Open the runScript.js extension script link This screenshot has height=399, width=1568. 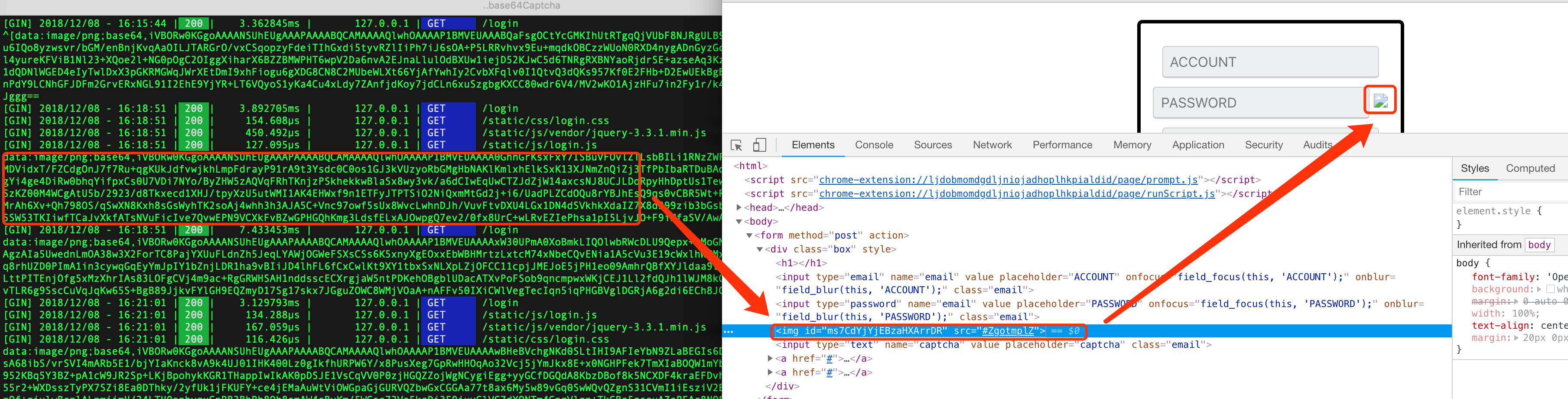(x=1017, y=194)
